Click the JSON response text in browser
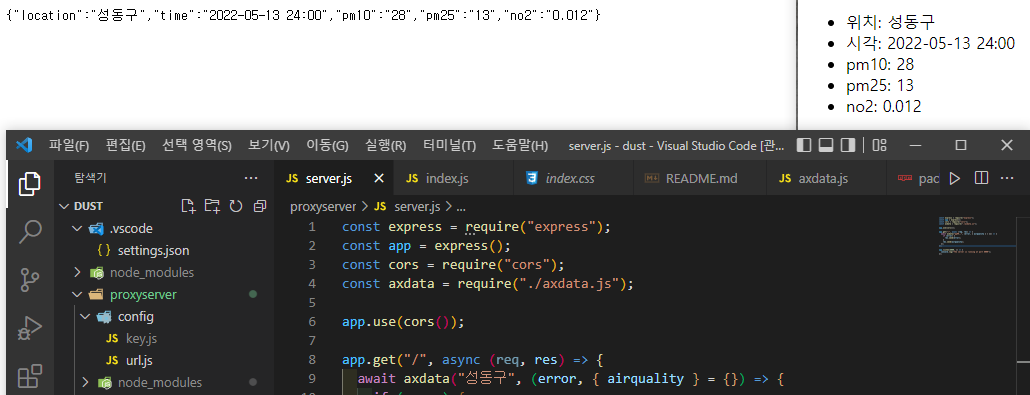Image resolution: width=1030 pixels, height=395 pixels. tap(303, 16)
